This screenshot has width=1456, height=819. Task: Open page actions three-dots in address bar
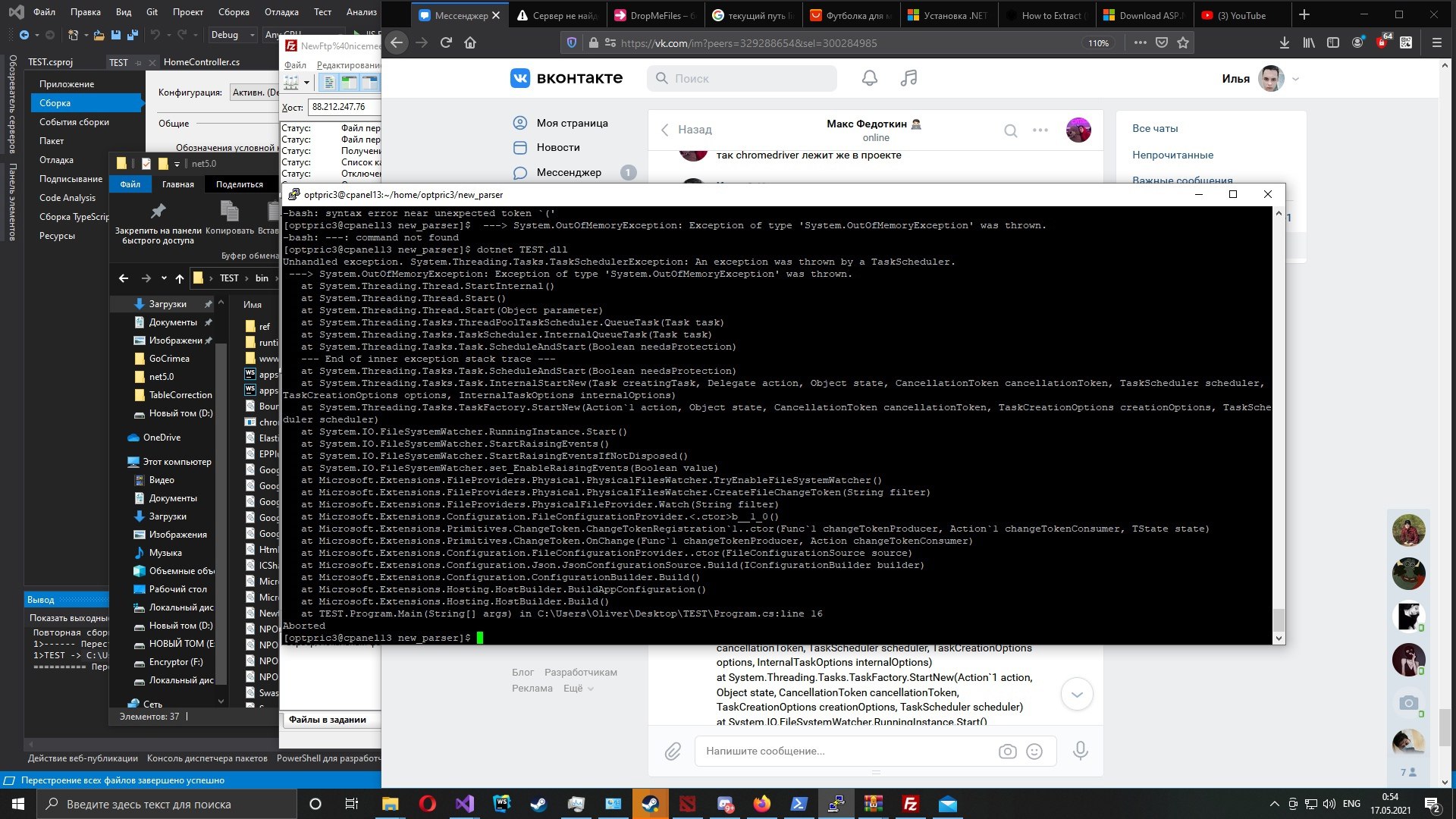1140,43
